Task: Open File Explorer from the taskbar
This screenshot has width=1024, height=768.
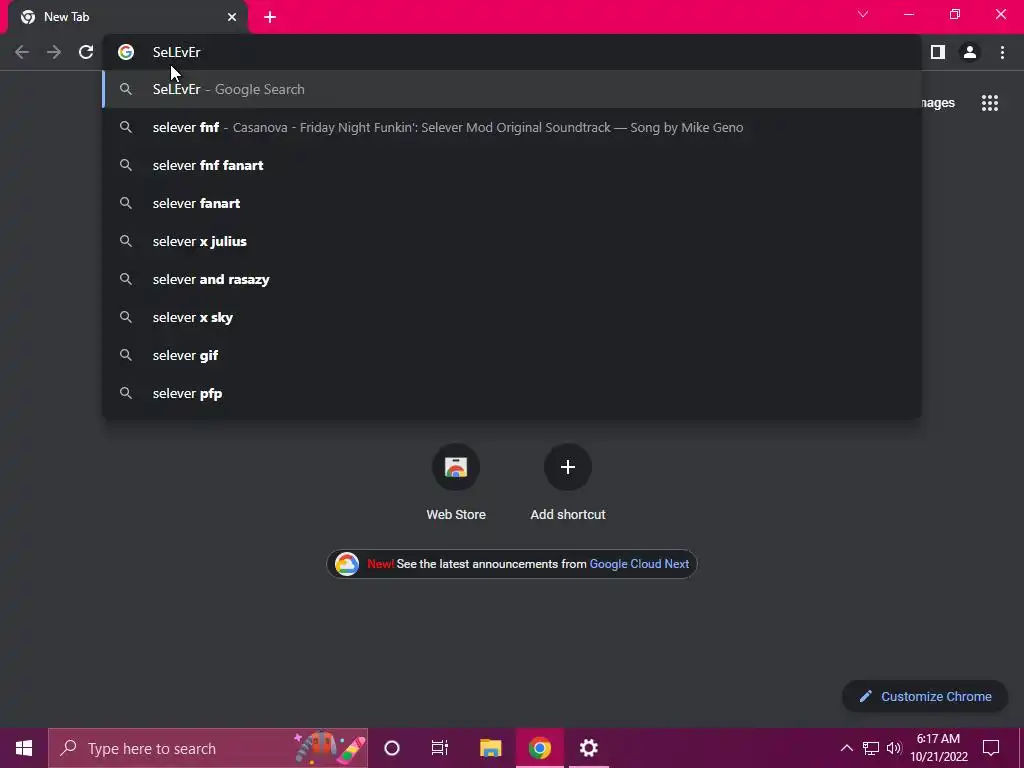Action: pyautogui.click(x=490, y=748)
